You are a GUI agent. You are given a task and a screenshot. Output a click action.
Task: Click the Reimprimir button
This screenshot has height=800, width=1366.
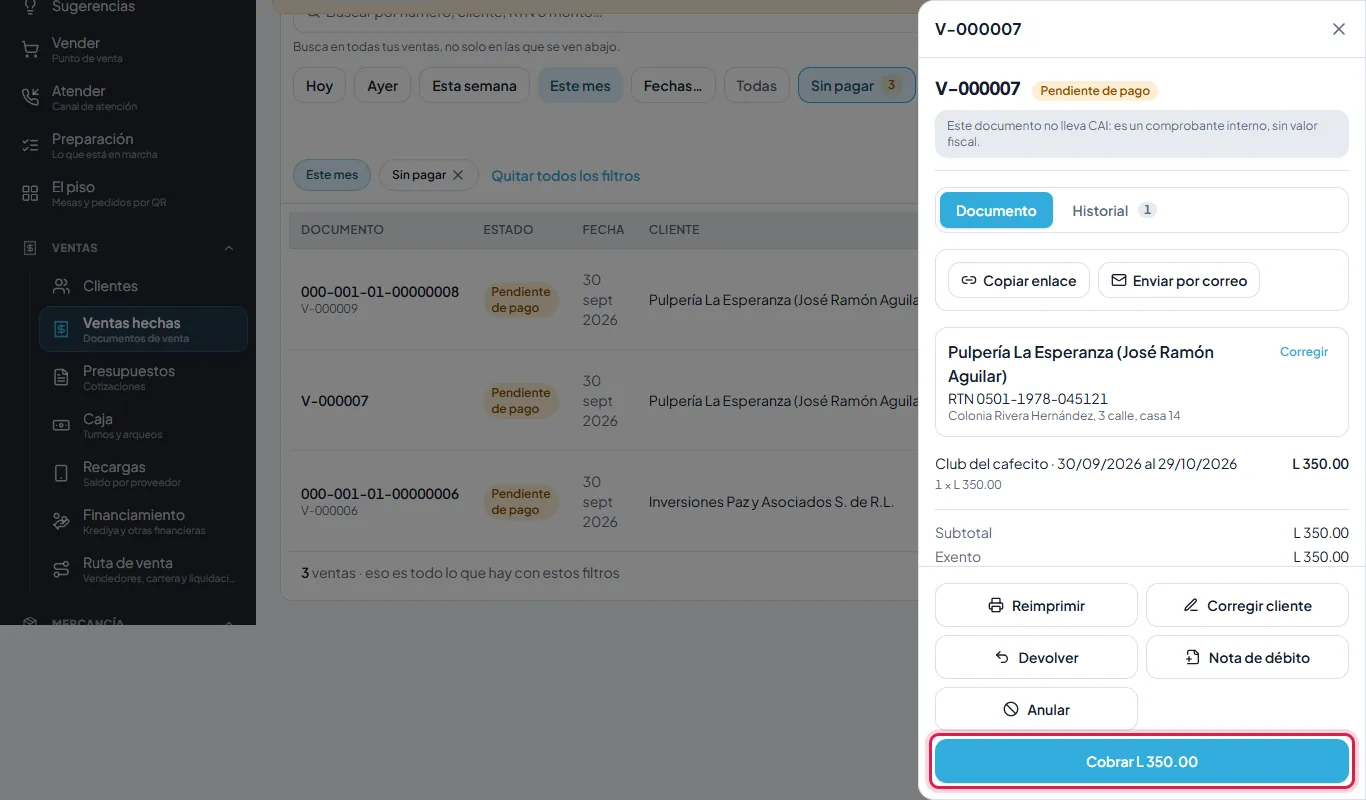click(x=1036, y=605)
